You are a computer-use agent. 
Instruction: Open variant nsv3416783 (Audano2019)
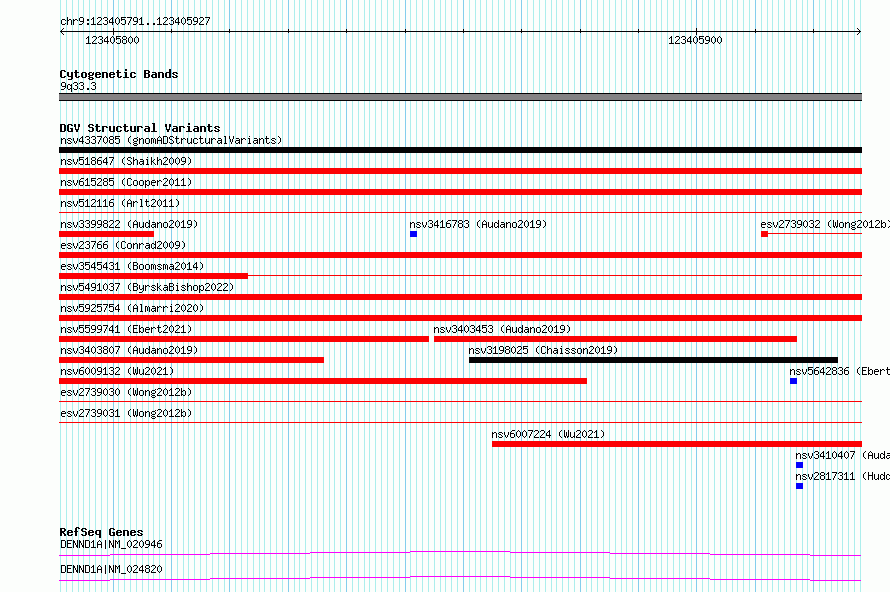(478, 224)
